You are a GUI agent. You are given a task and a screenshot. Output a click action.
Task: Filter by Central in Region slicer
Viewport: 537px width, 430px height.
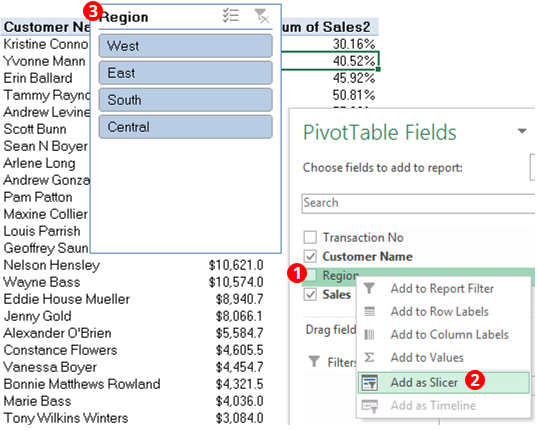(x=186, y=127)
